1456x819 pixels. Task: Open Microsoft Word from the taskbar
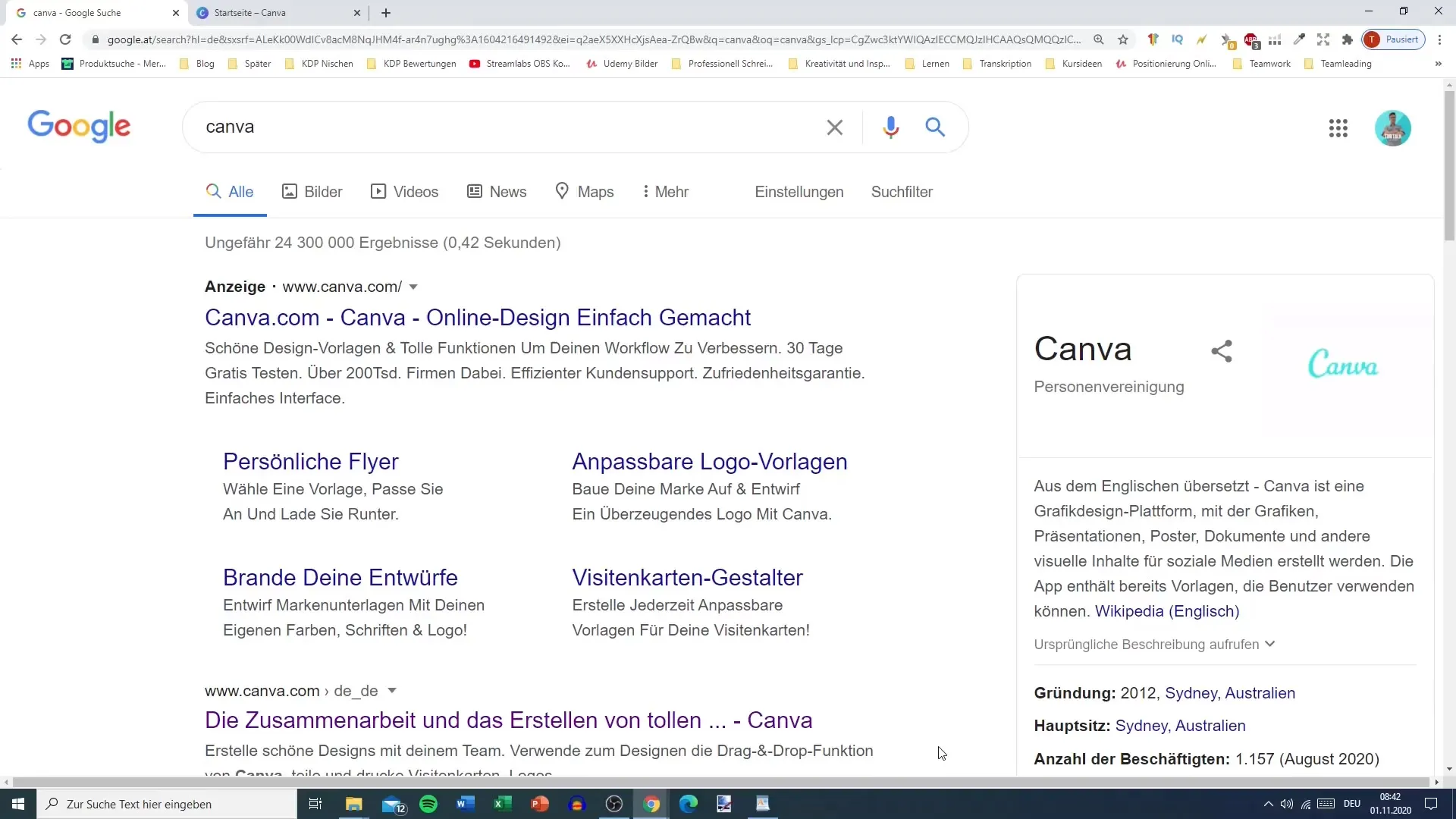[466, 804]
